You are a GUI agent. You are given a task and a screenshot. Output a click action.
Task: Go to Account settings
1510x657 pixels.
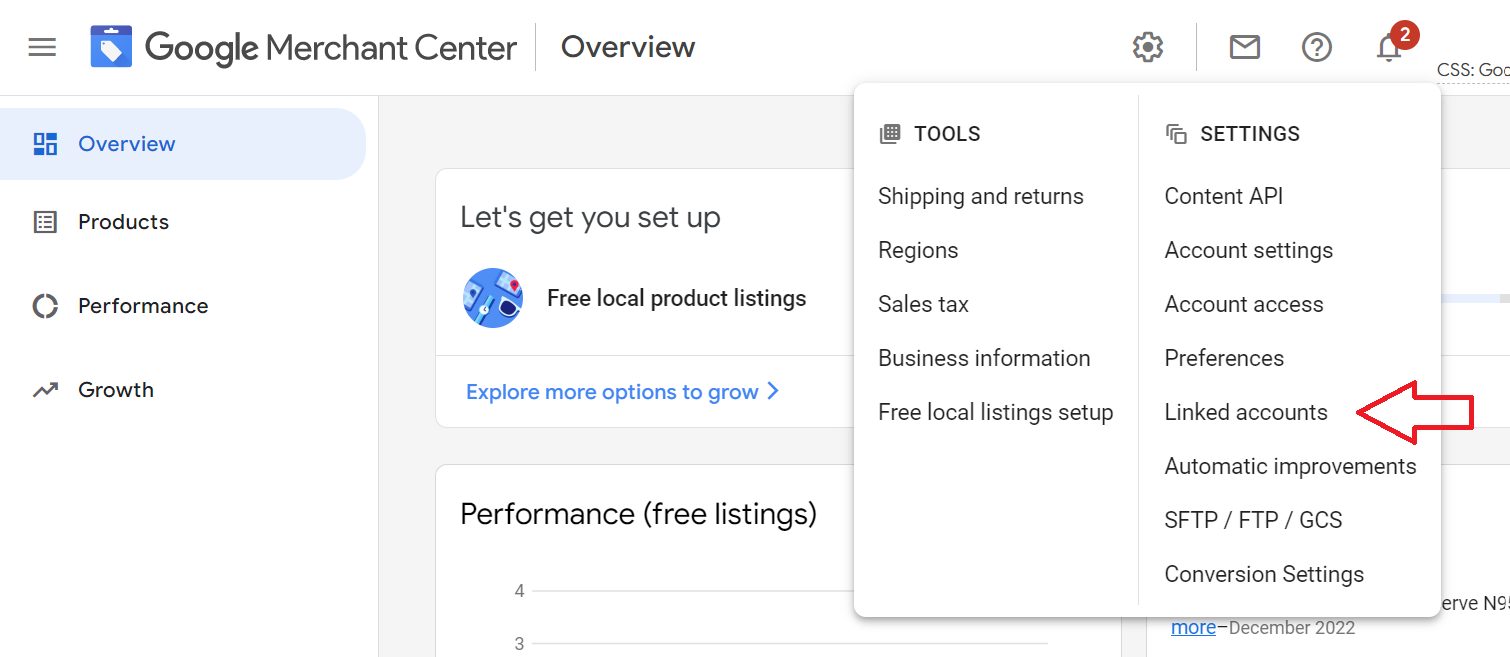[1249, 251]
